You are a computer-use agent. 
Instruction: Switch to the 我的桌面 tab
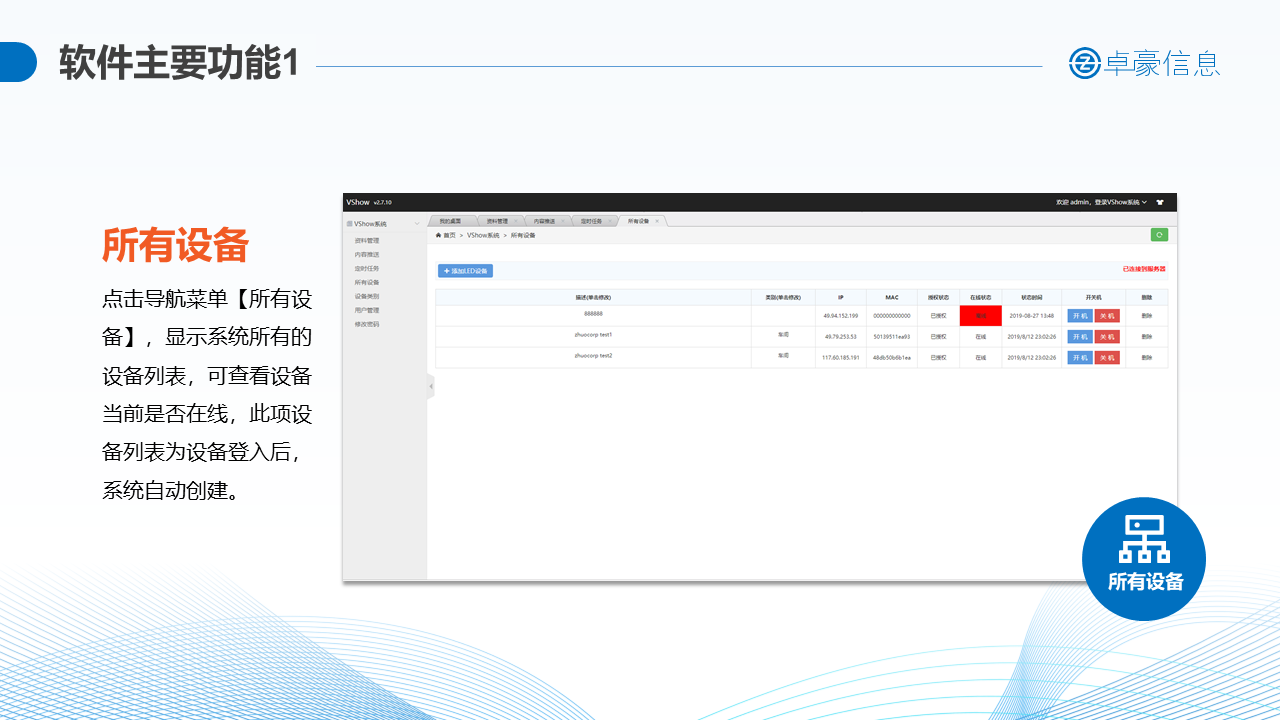click(x=450, y=221)
